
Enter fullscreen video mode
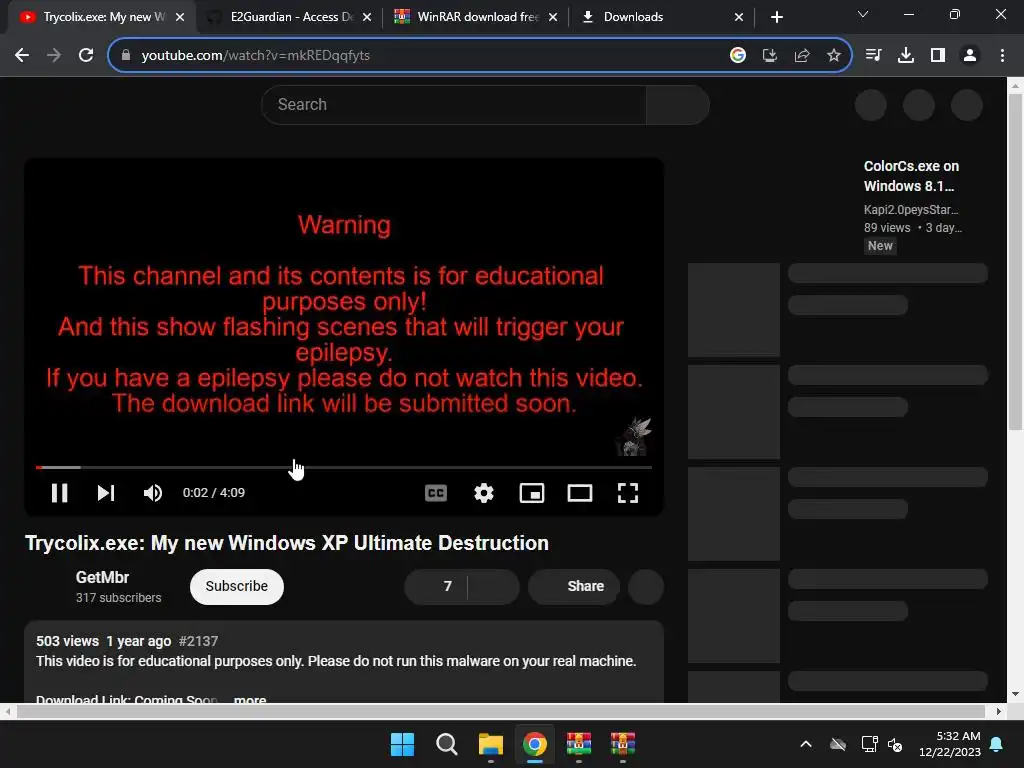pyautogui.click(x=628, y=493)
